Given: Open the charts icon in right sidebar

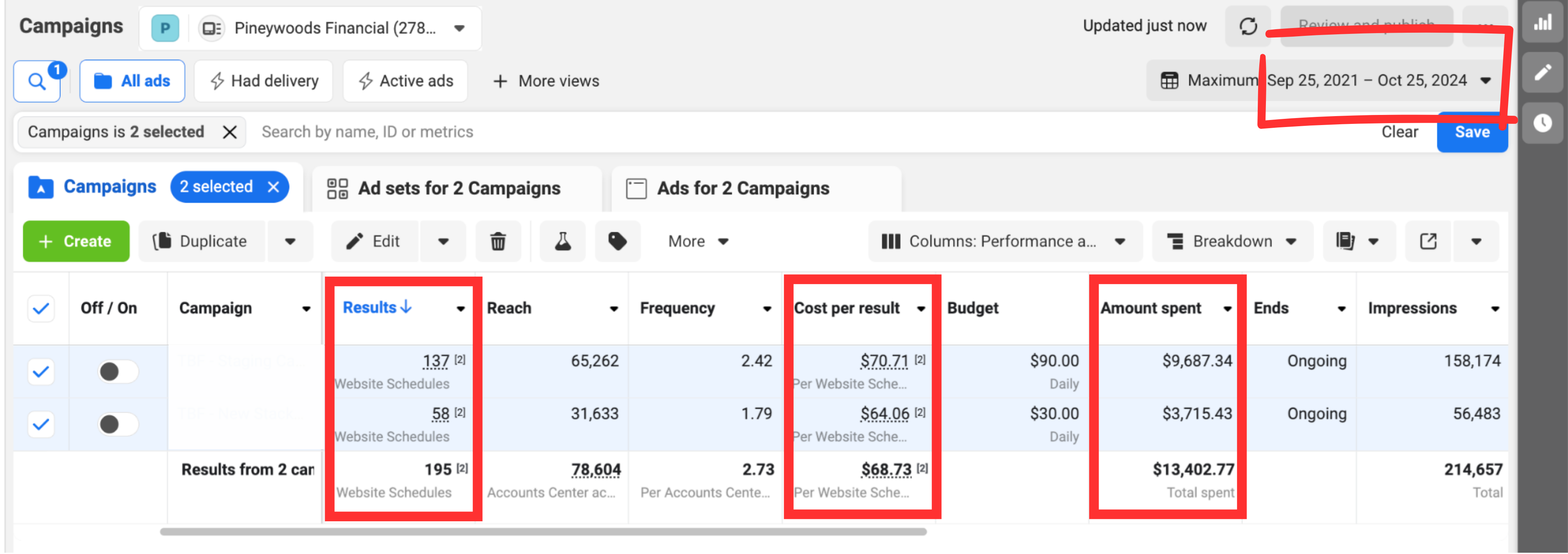Looking at the screenshot, I should [1542, 23].
